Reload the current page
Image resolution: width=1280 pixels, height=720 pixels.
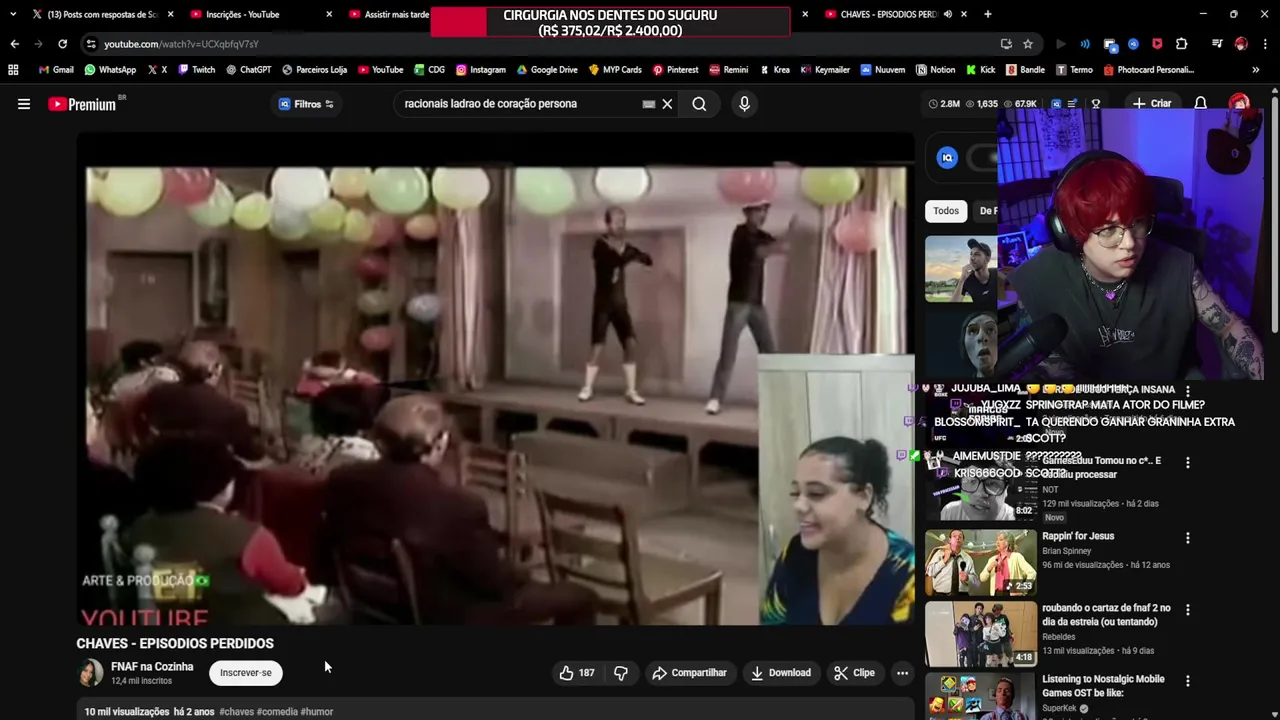(x=62, y=44)
